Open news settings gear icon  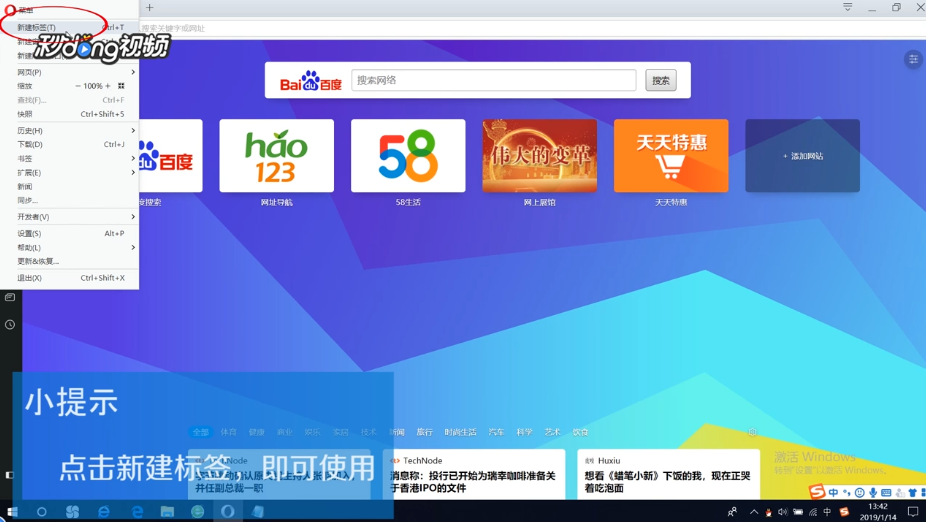coord(752,432)
